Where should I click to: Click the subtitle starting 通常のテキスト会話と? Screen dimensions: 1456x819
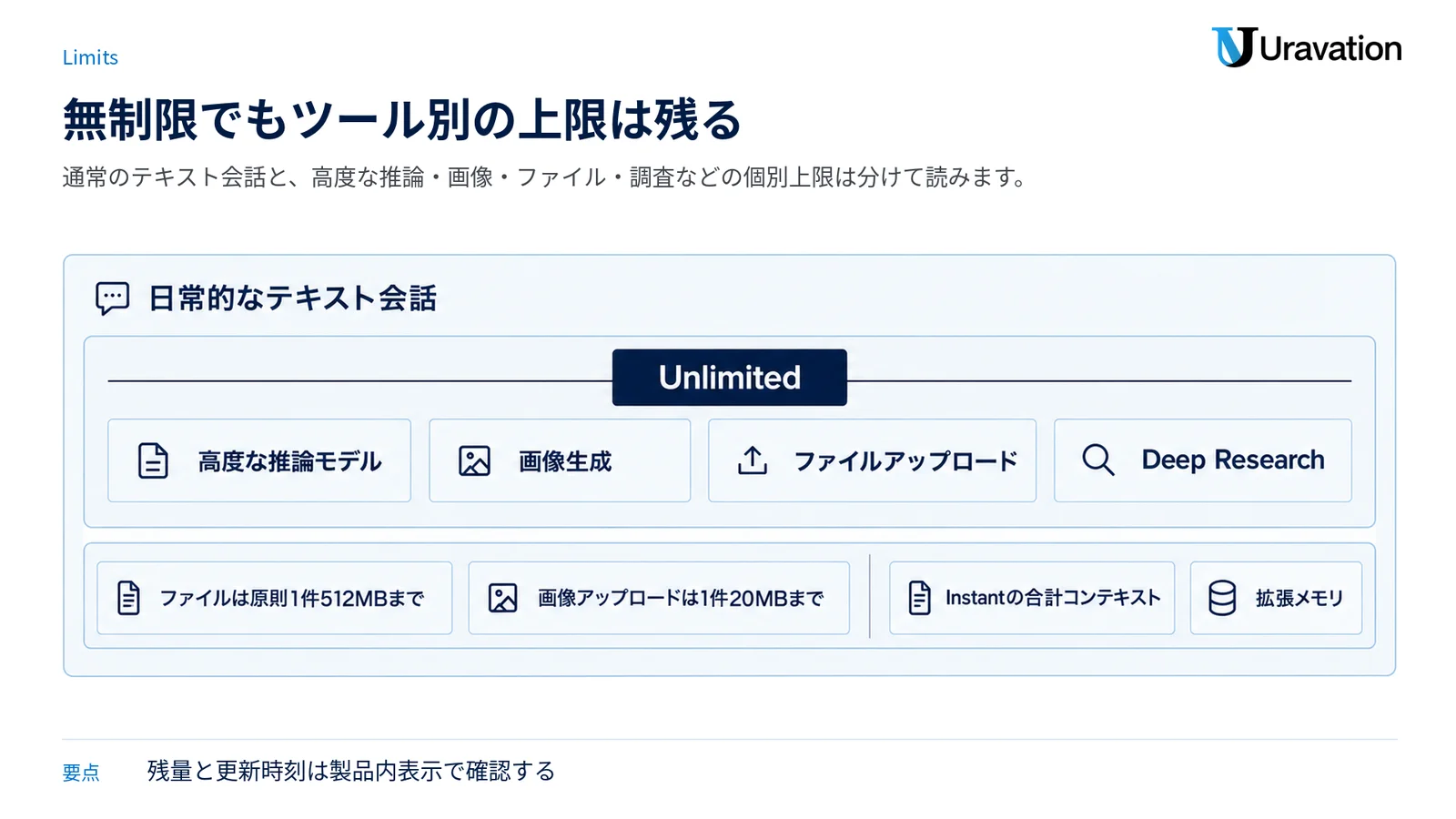544,177
